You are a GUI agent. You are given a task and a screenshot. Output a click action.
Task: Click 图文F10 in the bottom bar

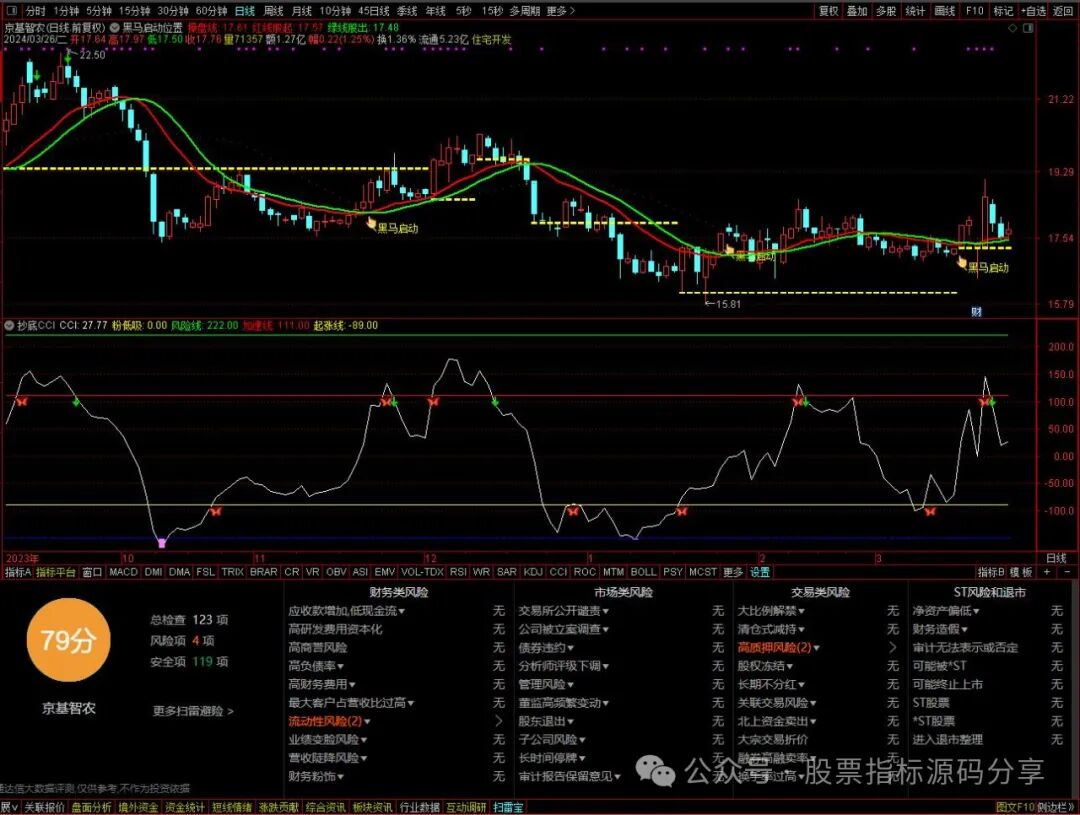(x=1015, y=807)
